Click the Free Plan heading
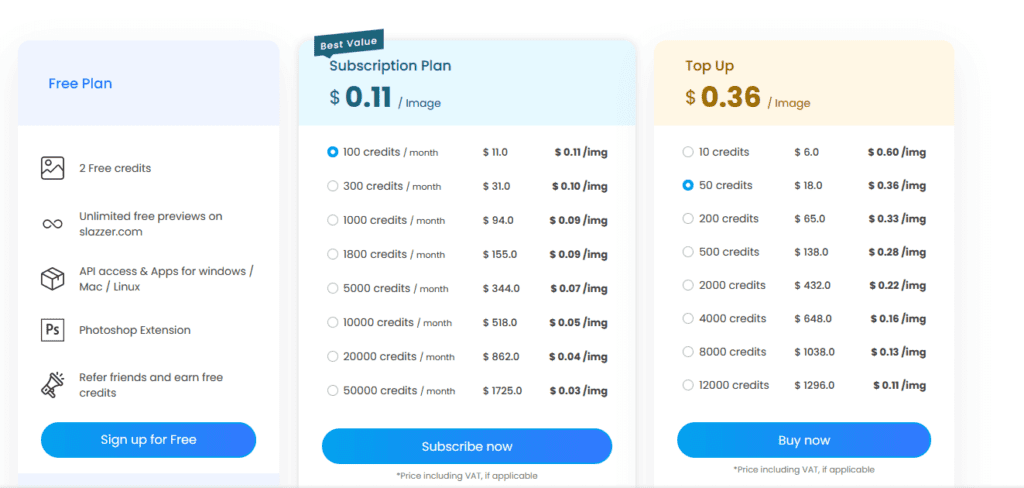This screenshot has width=1024, height=488. coord(80,83)
